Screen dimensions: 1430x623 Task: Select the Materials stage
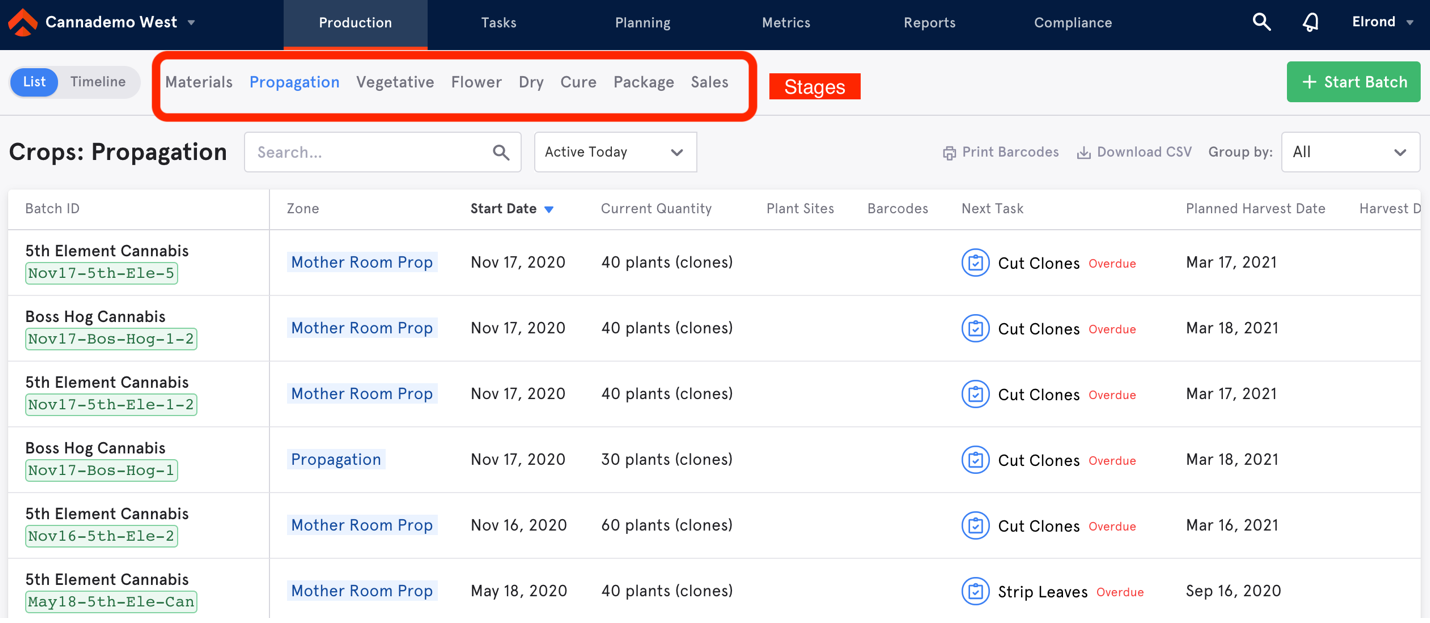click(x=199, y=82)
